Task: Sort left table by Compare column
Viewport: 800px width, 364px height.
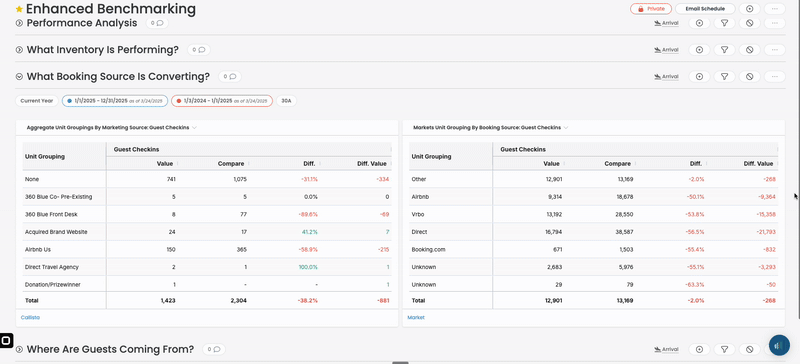Action: [231, 164]
